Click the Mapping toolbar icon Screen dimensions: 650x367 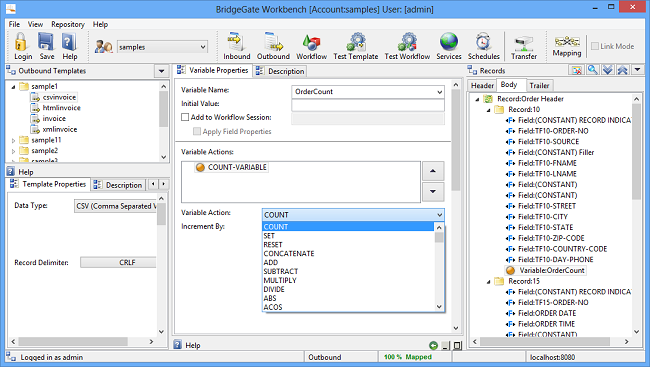tap(567, 41)
